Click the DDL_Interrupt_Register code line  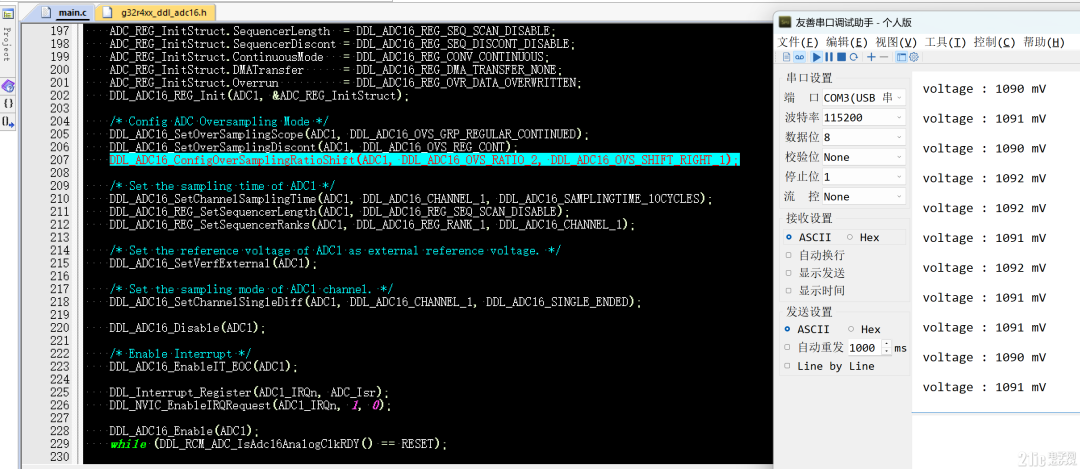click(x=249, y=393)
